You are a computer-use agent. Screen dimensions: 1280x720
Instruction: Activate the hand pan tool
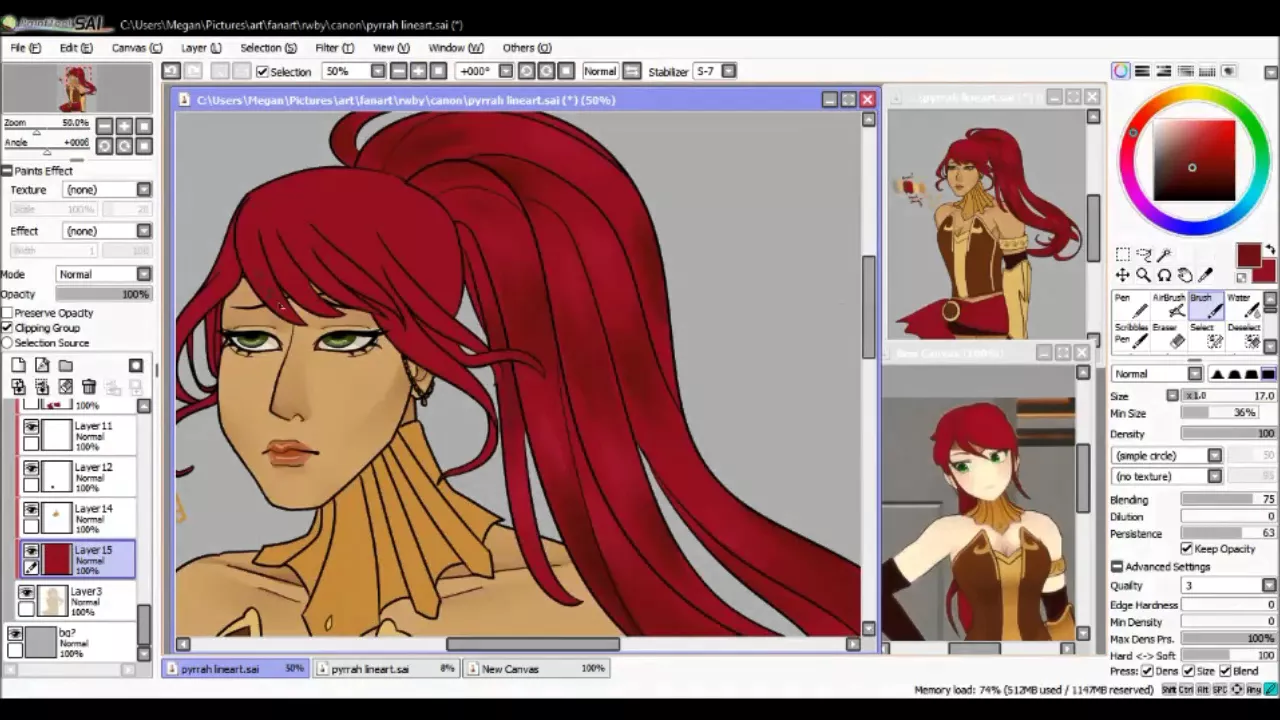point(1185,276)
